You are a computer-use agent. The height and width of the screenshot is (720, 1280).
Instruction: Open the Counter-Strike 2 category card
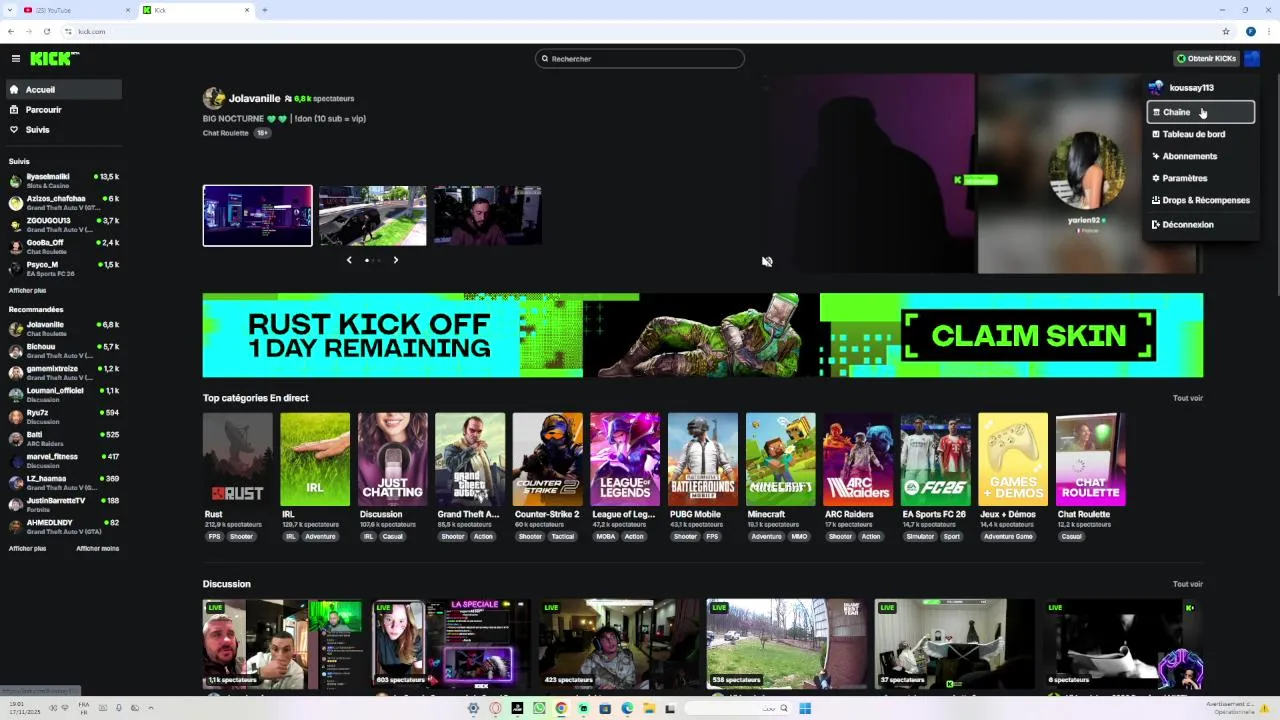tap(547, 460)
